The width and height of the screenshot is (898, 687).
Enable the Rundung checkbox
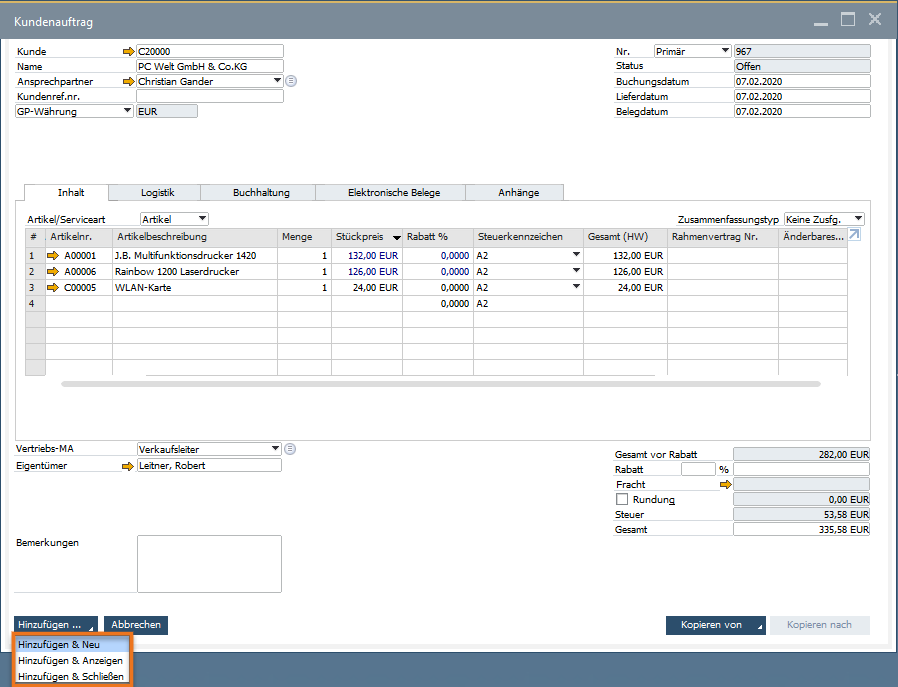[622, 499]
